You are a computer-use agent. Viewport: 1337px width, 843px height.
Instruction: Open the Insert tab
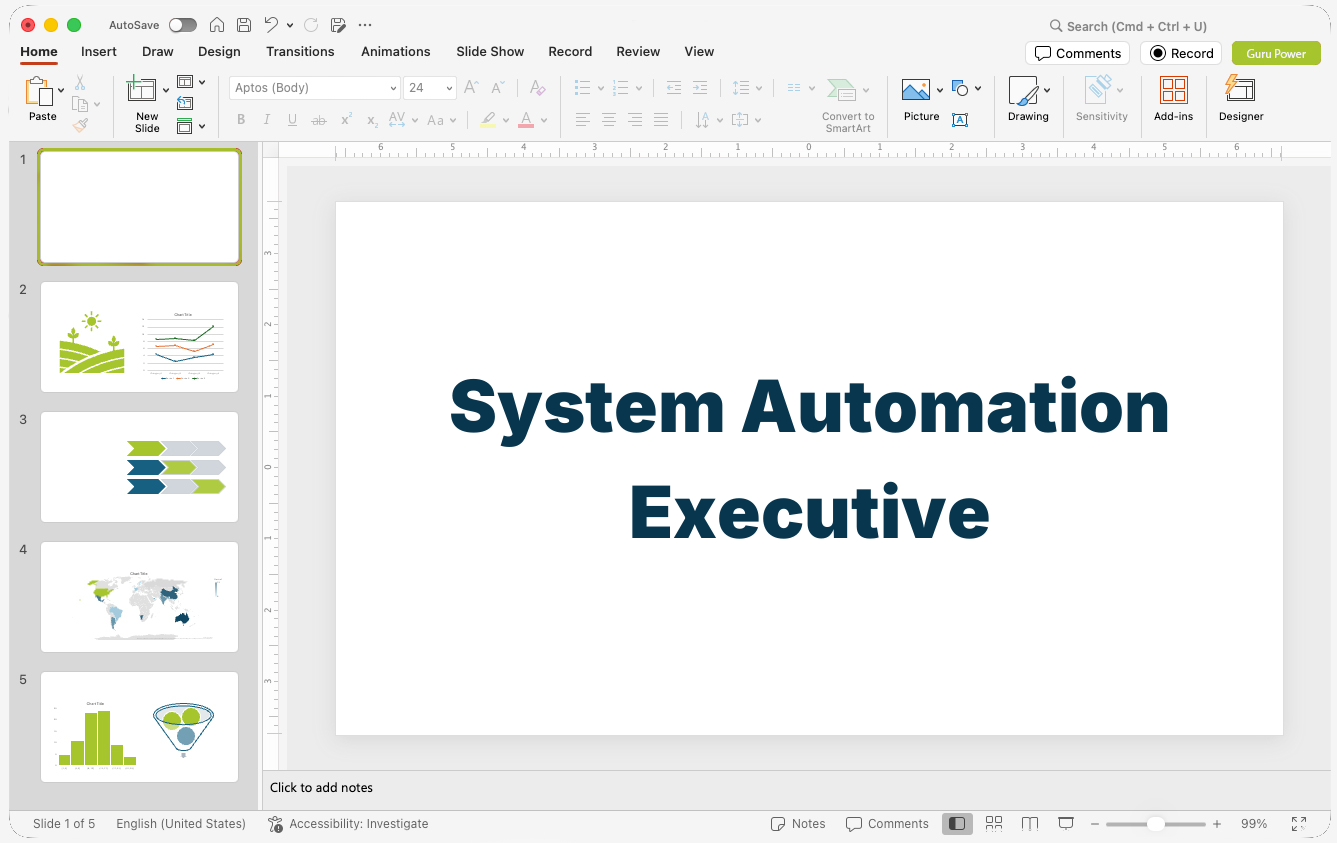click(x=99, y=51)
